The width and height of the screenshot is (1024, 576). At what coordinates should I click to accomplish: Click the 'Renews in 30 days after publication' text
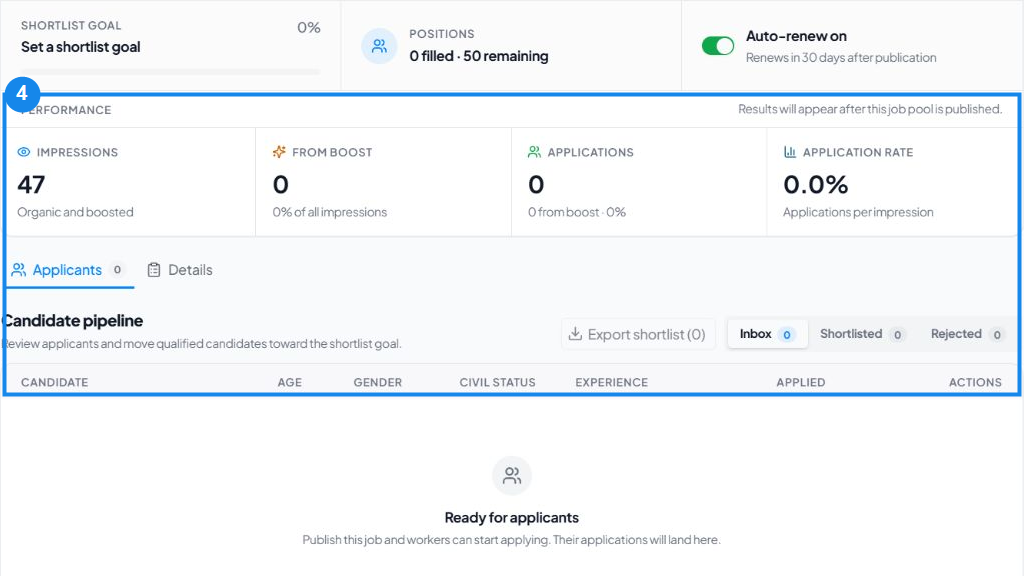(x=841, y=57)
